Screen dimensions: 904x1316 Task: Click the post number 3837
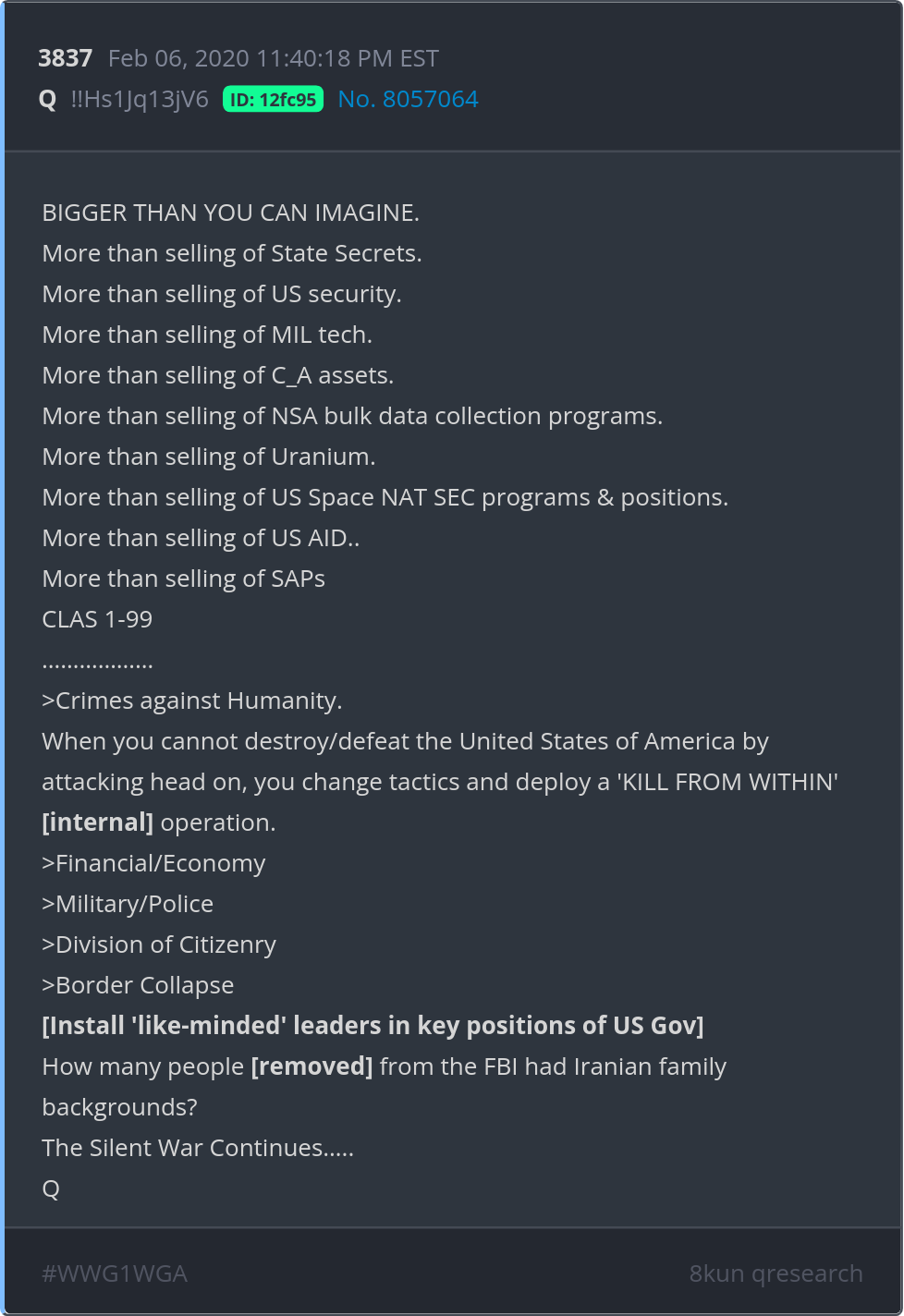[65, 58]
